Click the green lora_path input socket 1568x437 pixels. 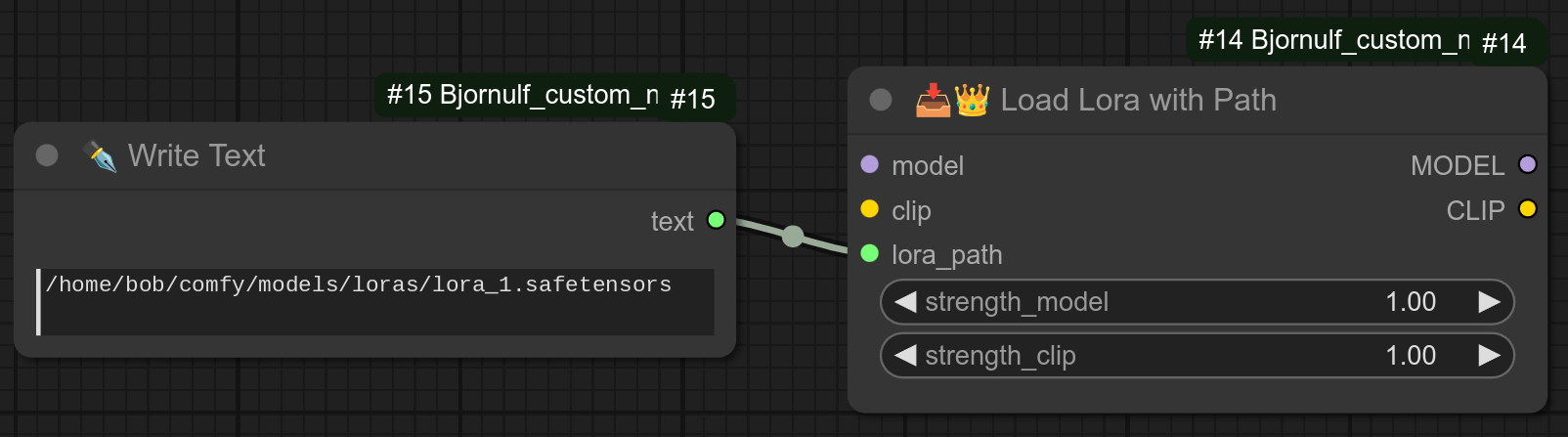coord(869,254)
